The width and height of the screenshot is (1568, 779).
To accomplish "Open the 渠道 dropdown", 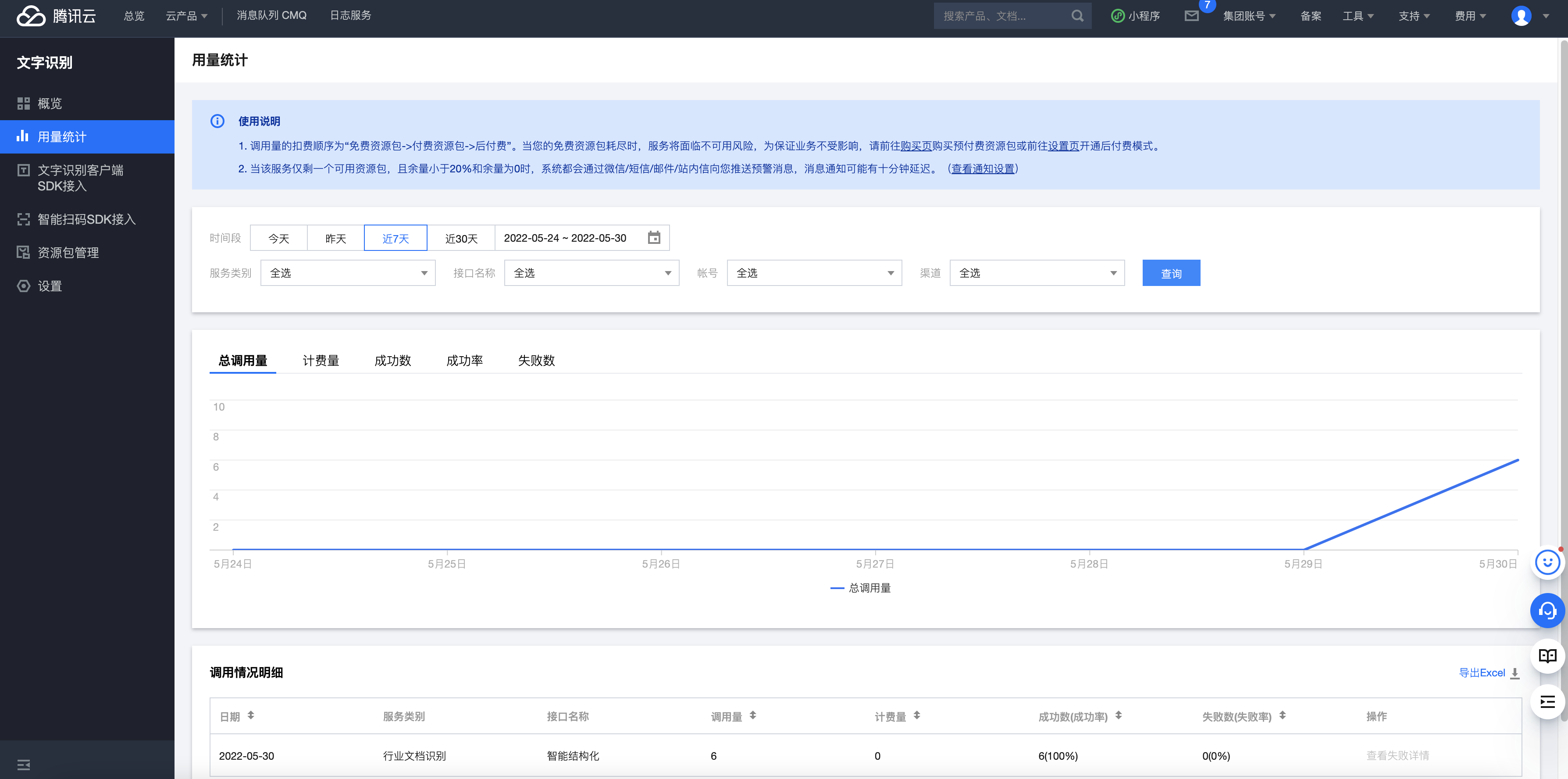I will coord(1037,273).
